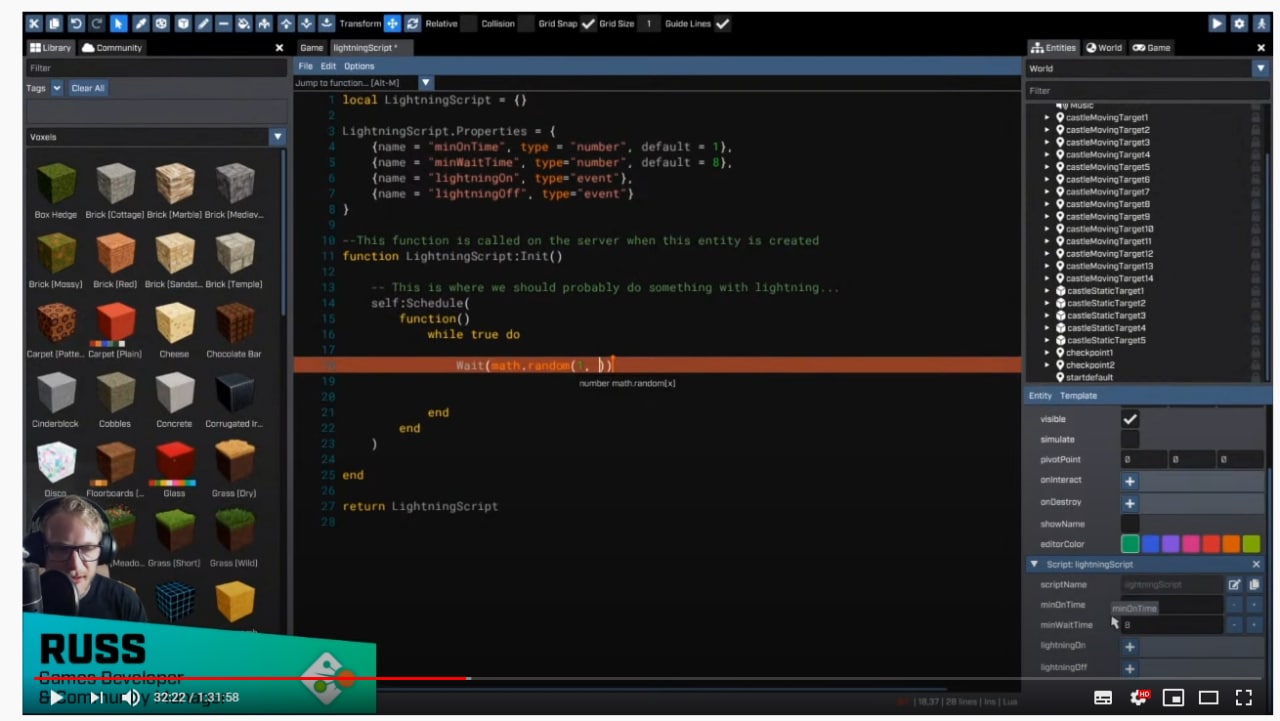
Task: Open the World dropdown in Entities panel
Action: (x=1260, y=68)
